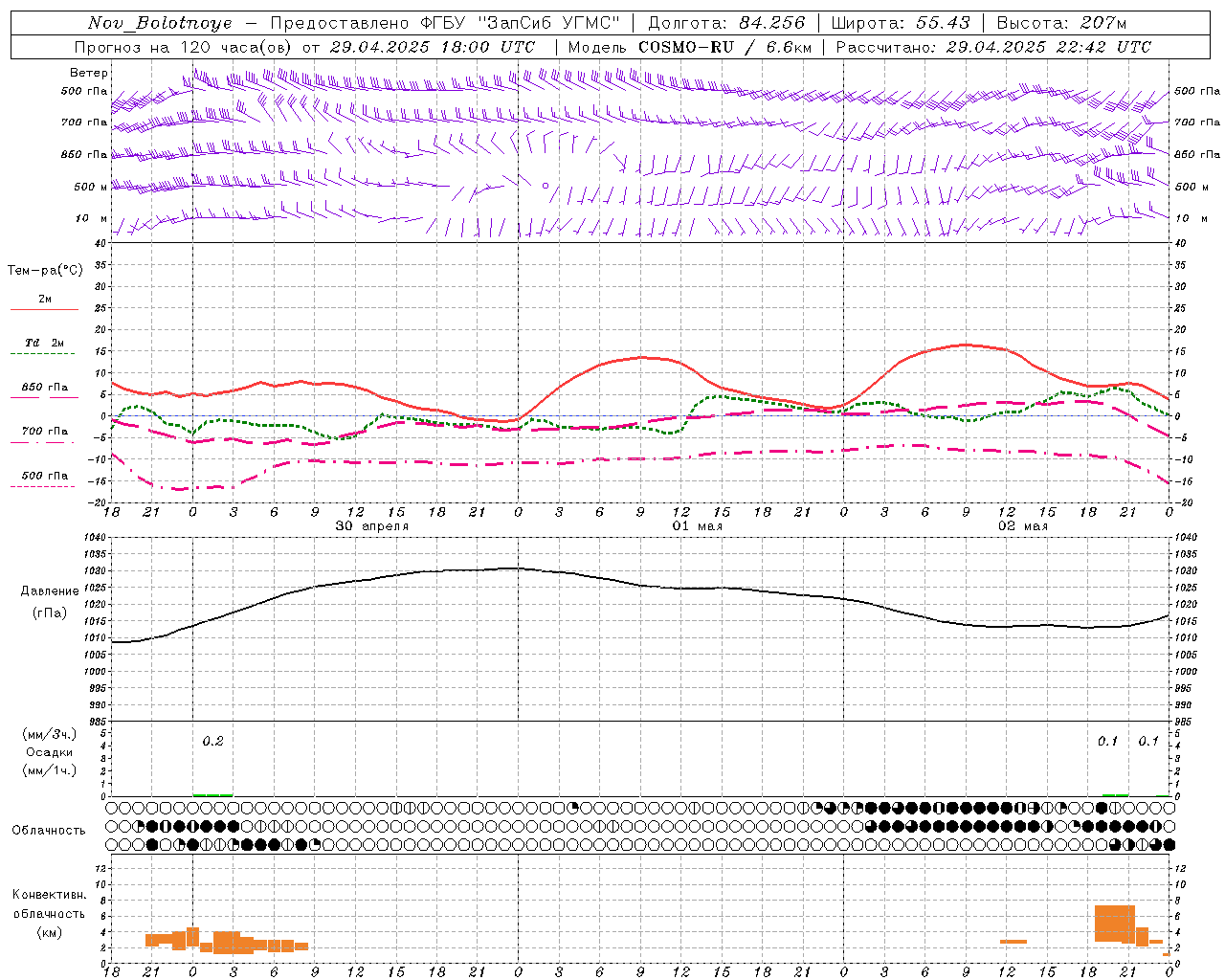Click the Давление panel label

click(x=50, y=591)
